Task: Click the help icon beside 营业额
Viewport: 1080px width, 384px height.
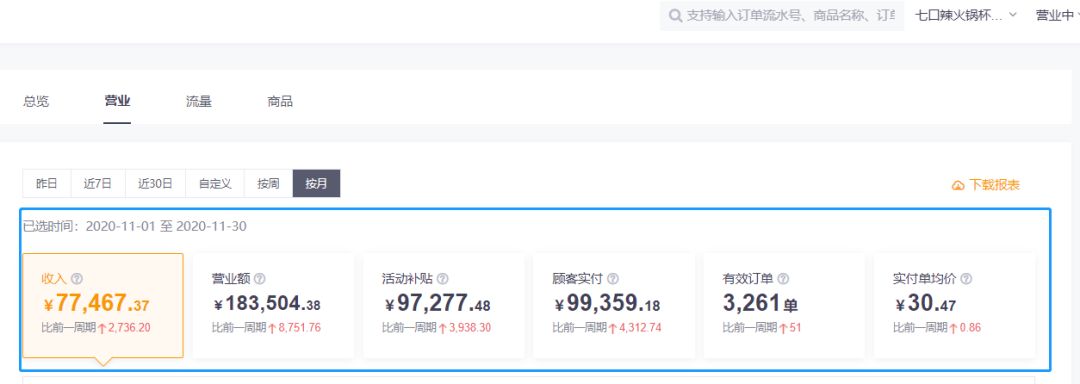Action: click(x=260, y=279)
